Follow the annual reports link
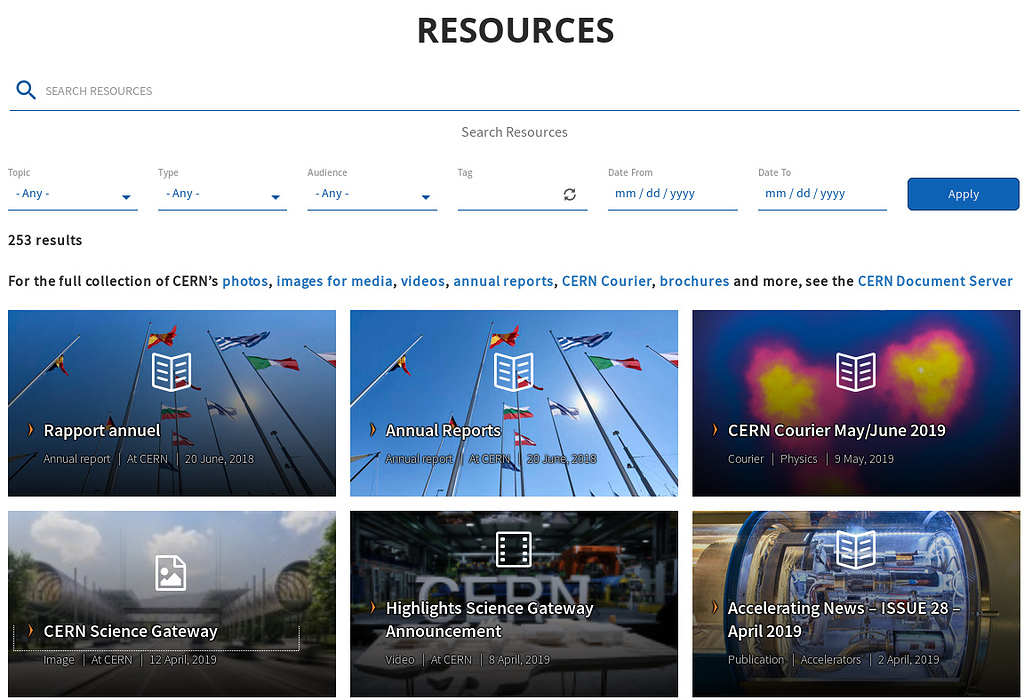1024x700 pixels. pos(503,281)
